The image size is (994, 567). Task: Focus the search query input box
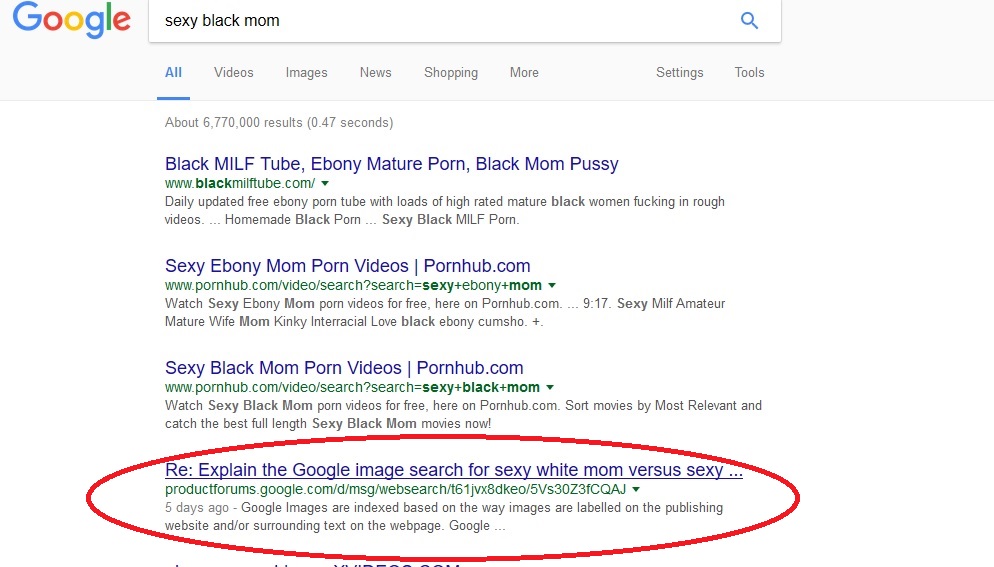coord(444,21)
